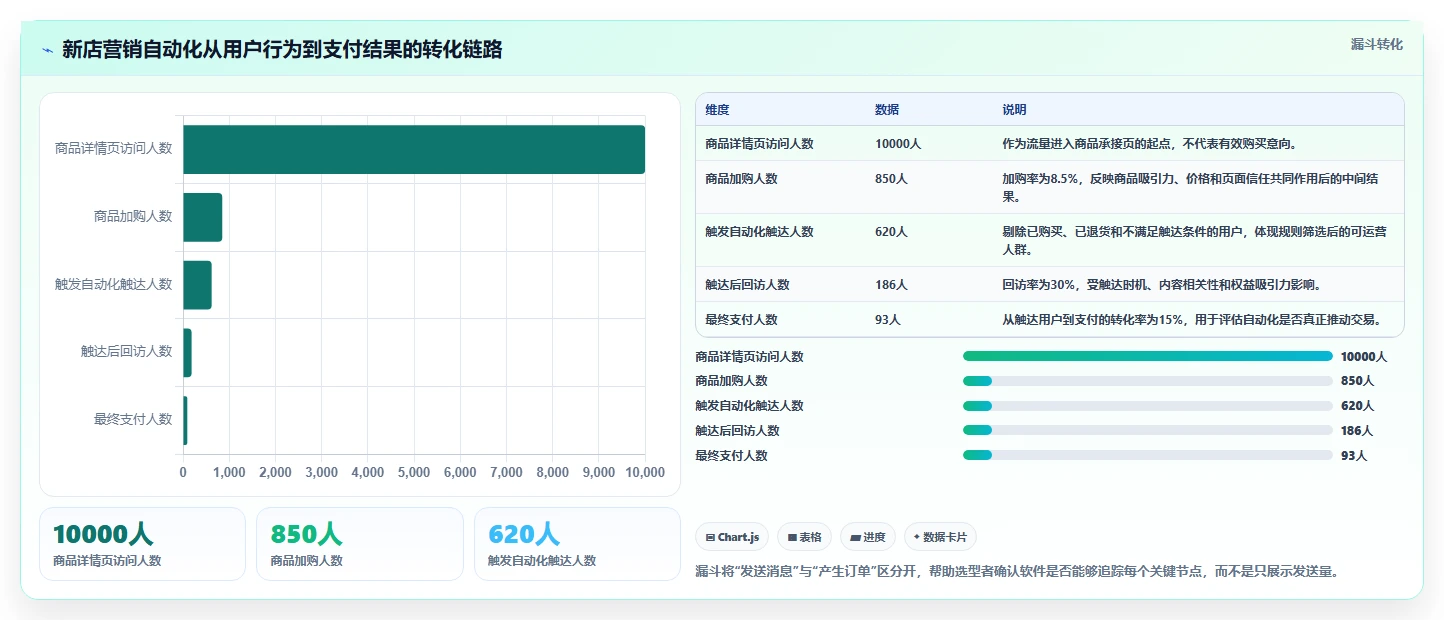Click the lightning icon before the page title

[47, 50]
